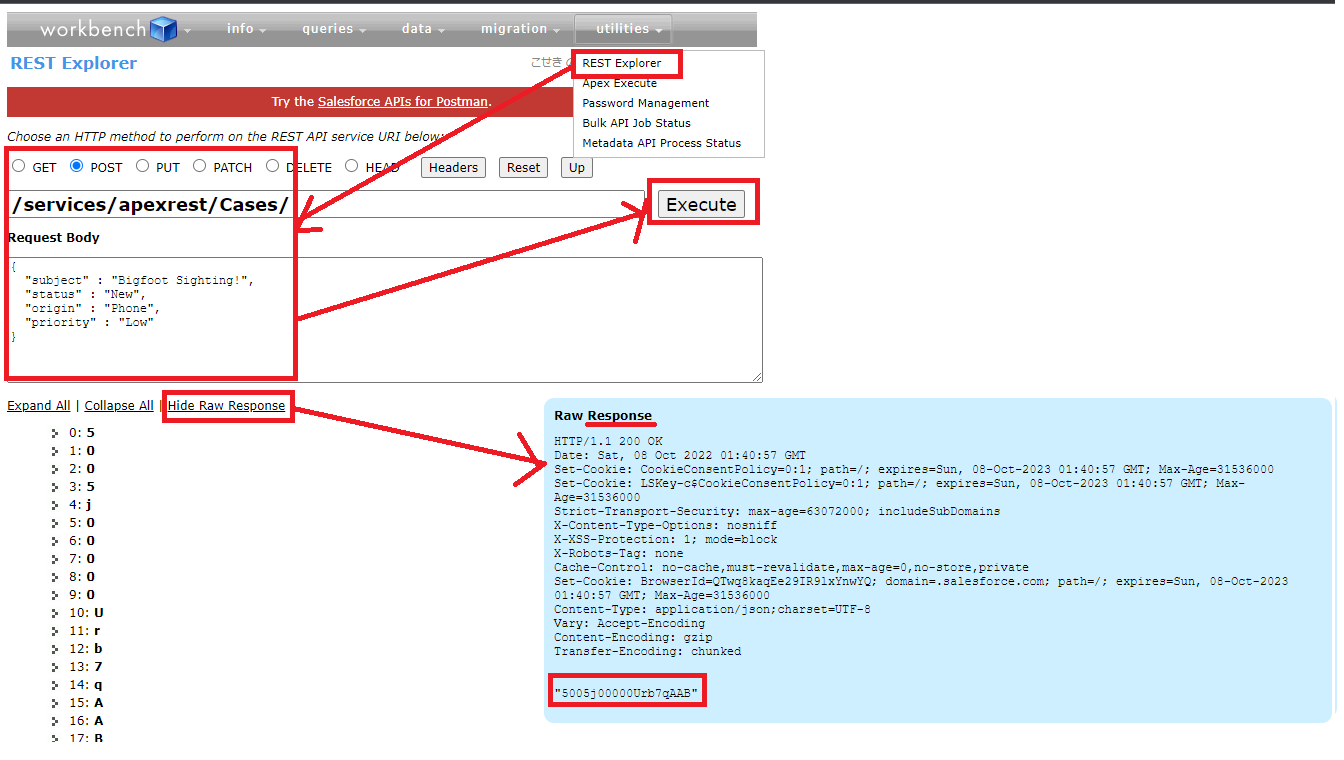
Task: Open Password Management utility
Action: [x=646, y=102]
